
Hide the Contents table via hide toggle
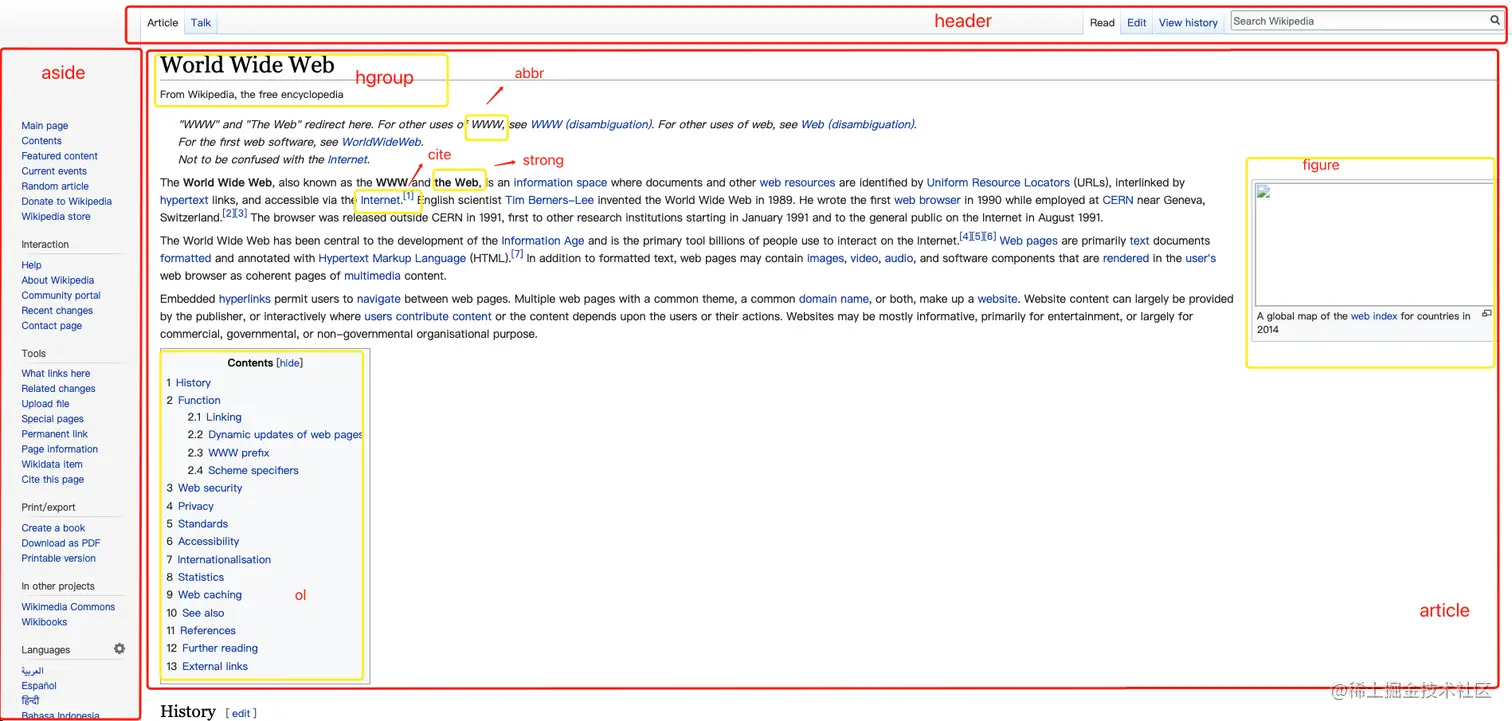click(289, 363)
